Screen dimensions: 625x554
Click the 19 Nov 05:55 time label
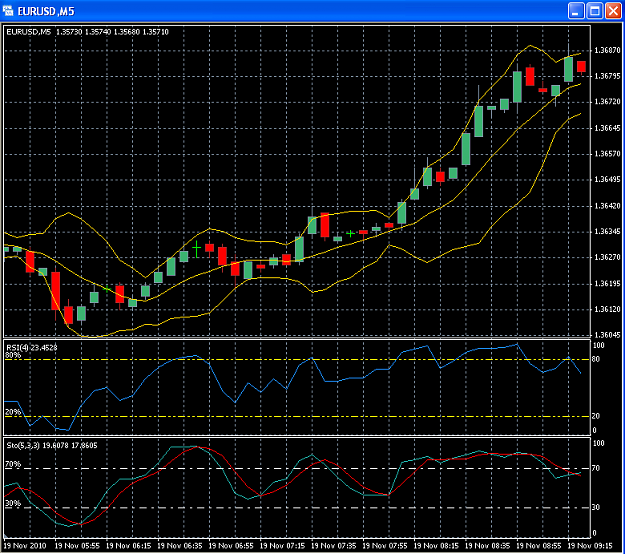(x=77, y=546)
